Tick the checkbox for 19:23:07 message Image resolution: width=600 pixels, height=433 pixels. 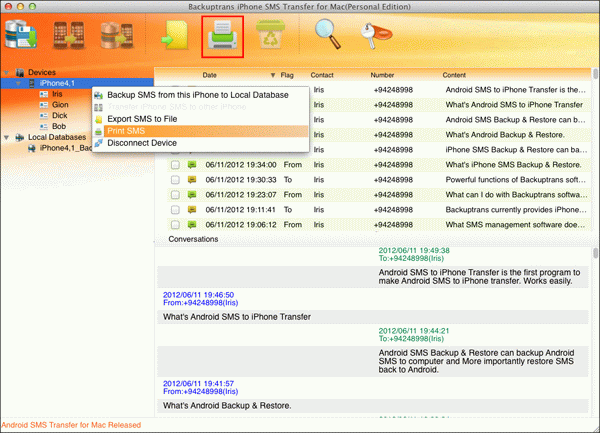coord(175,195)
